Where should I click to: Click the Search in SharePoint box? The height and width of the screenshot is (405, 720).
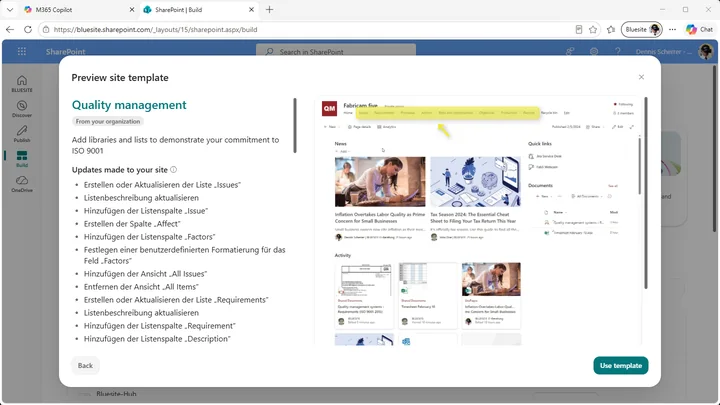pos(336,51)
